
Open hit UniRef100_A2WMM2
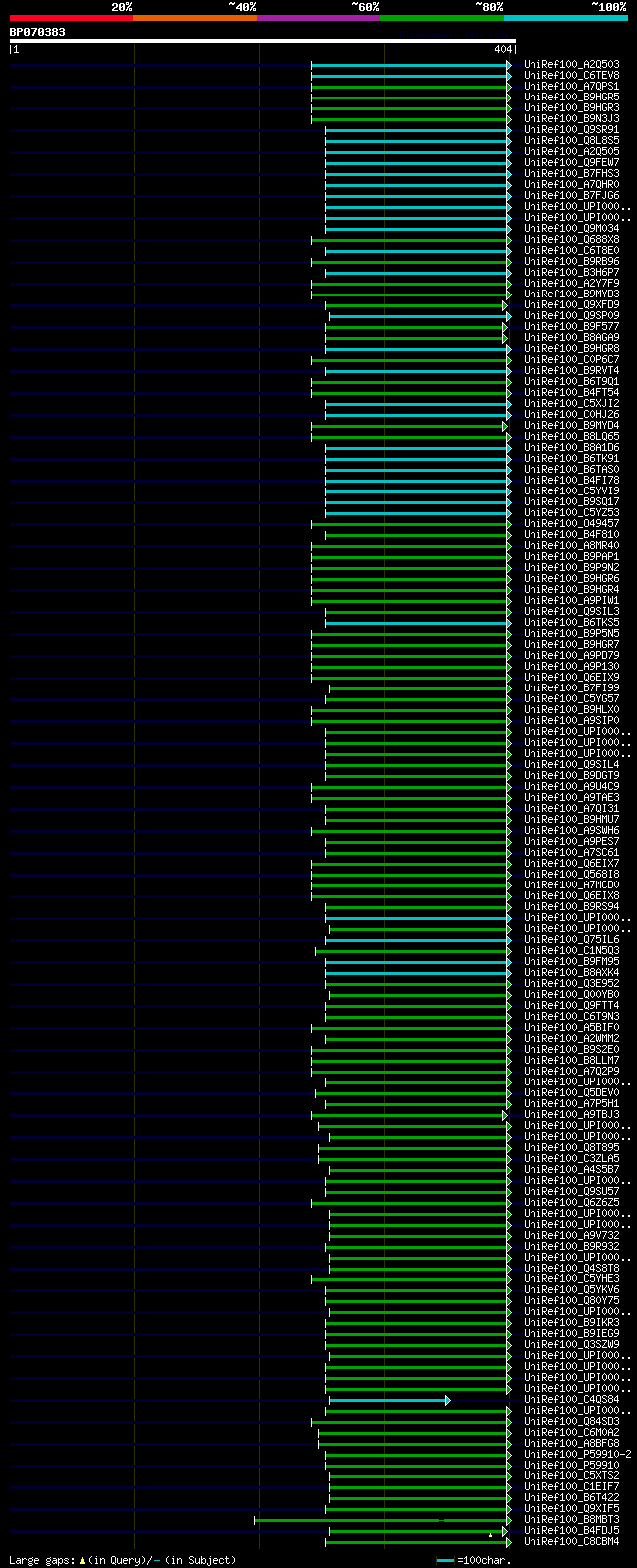coord(571,1038)
